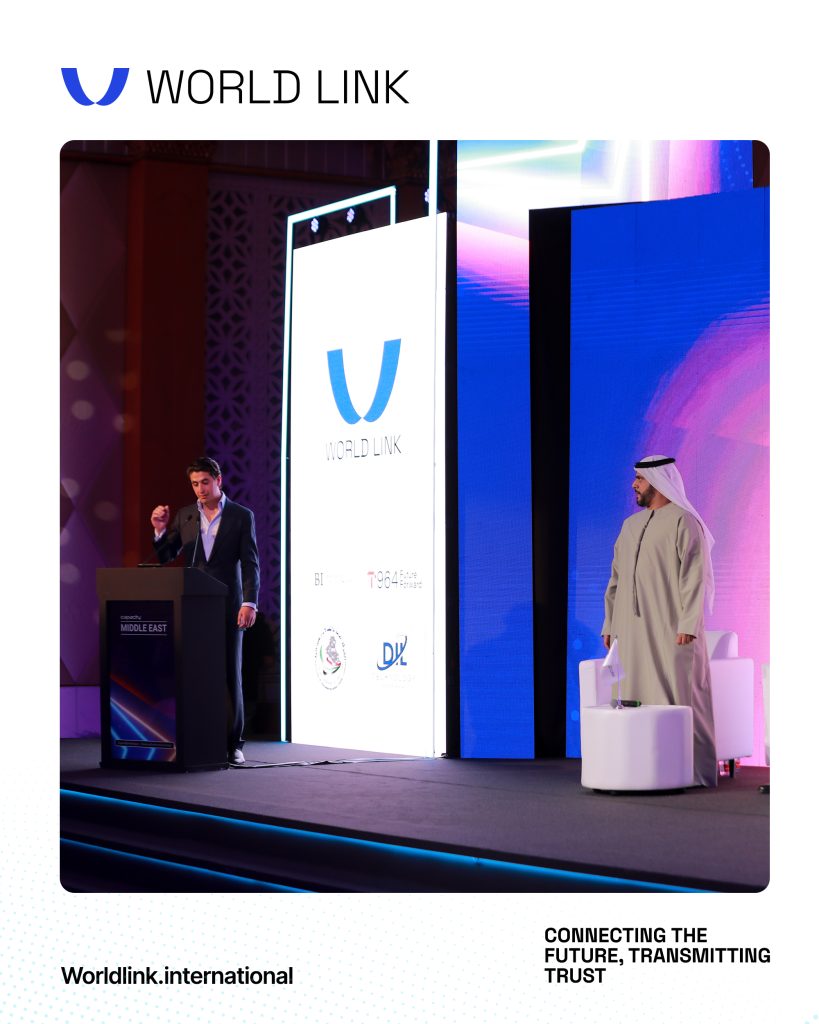This screenshot has width=819, height=1024.
Task: Select the WORLD LINK header title text
Action: point(278,87)
